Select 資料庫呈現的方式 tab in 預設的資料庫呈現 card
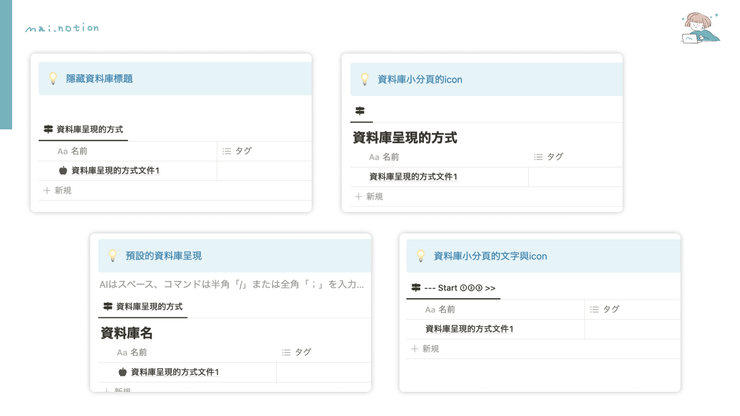This screenshot has height=416, width=740. [142, 306]
